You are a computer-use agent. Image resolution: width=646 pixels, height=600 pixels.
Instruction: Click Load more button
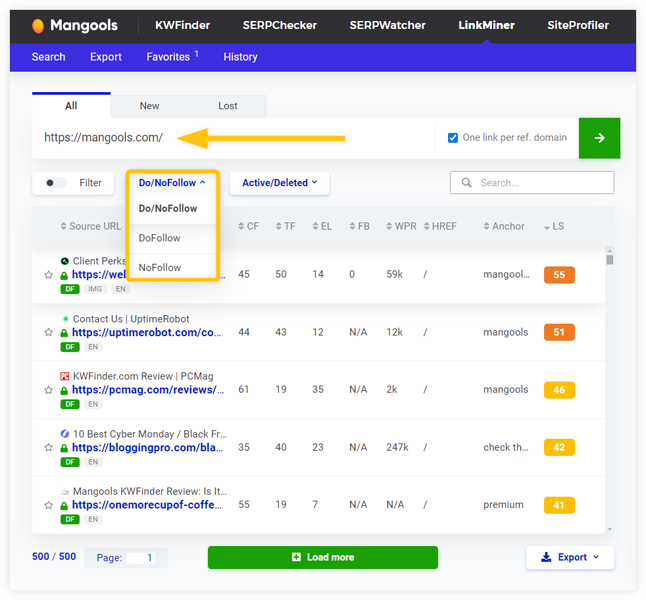pyautogui.click(x=323, y=557)
